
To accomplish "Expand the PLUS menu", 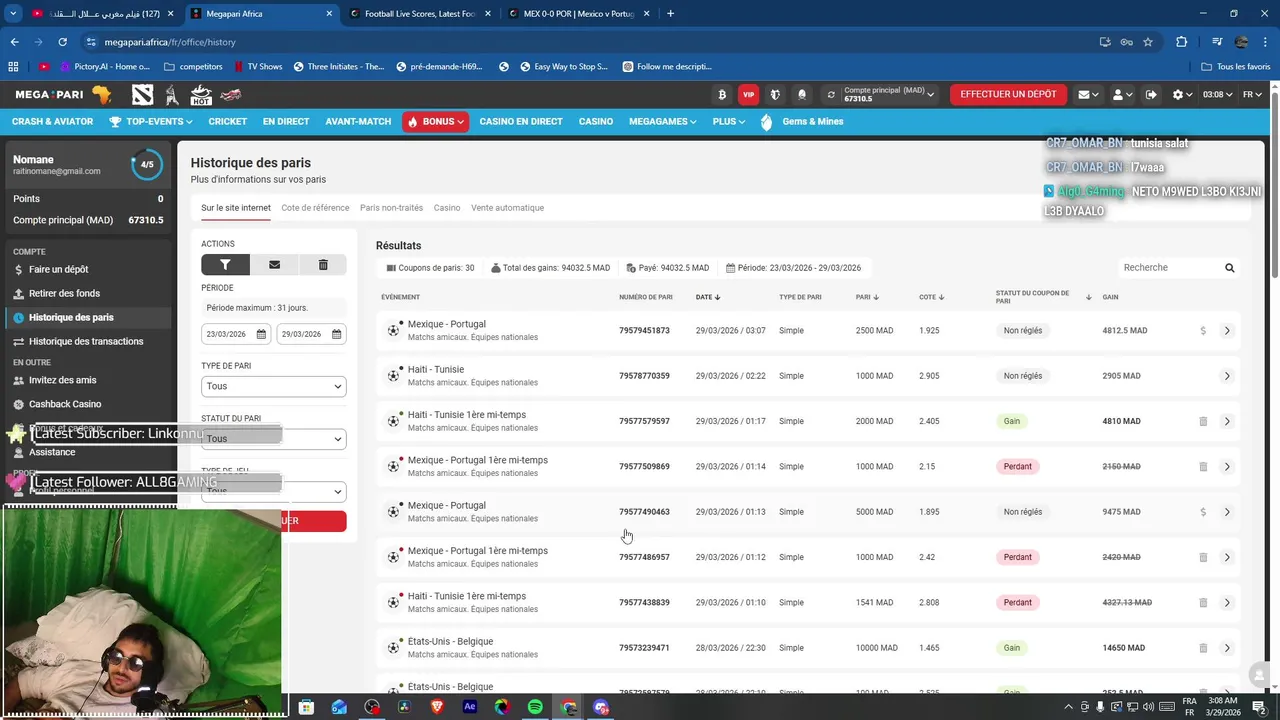I will tap(728, 122).
